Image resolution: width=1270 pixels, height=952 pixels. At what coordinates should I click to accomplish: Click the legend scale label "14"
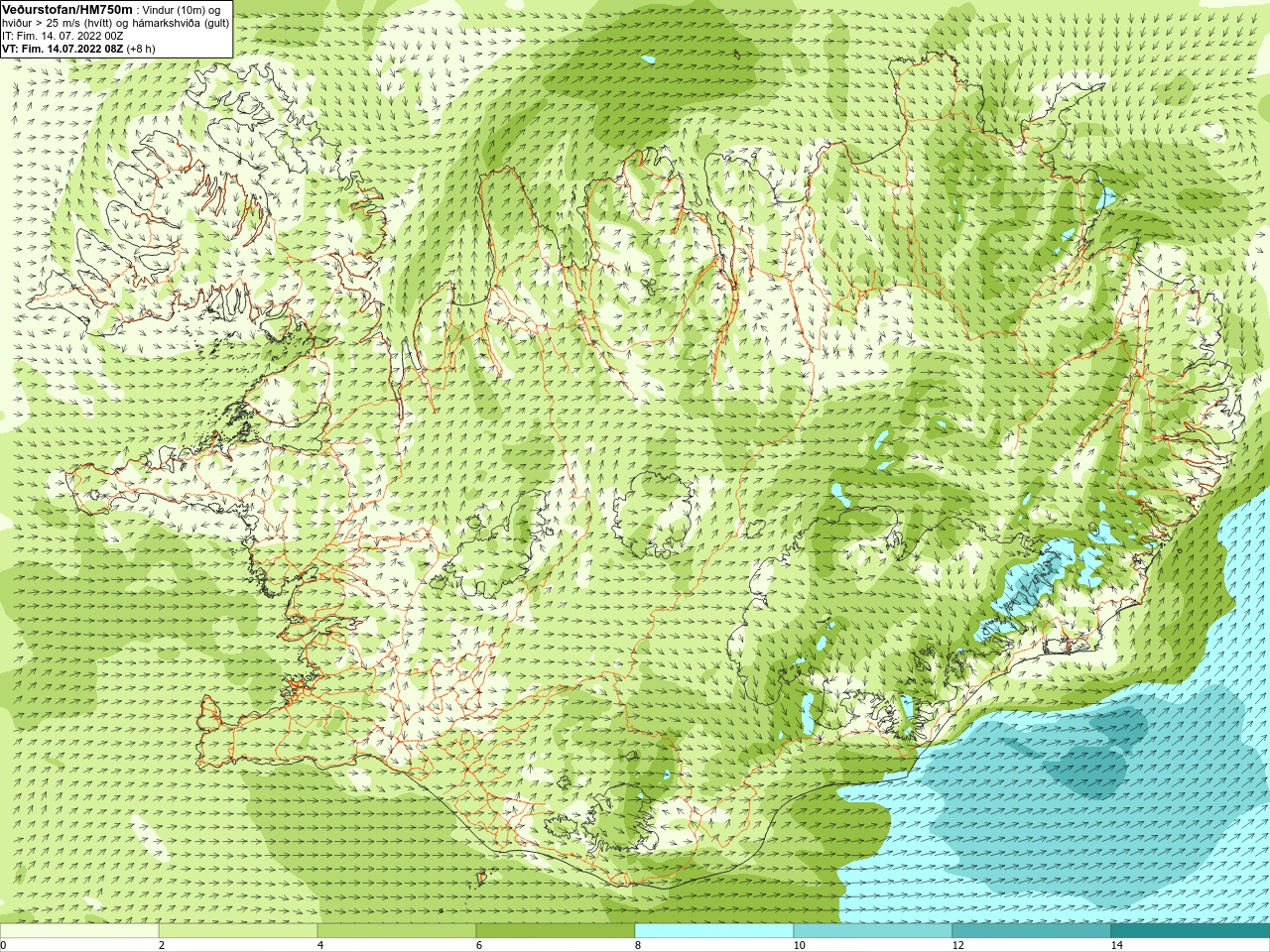[x=1117, y=945]
